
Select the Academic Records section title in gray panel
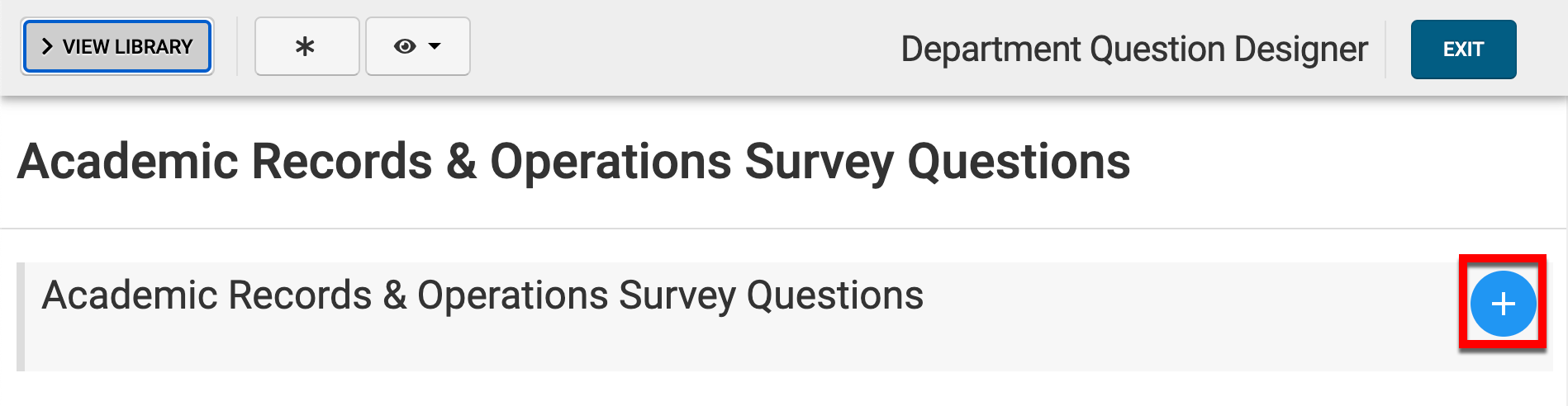click(482, 295)
